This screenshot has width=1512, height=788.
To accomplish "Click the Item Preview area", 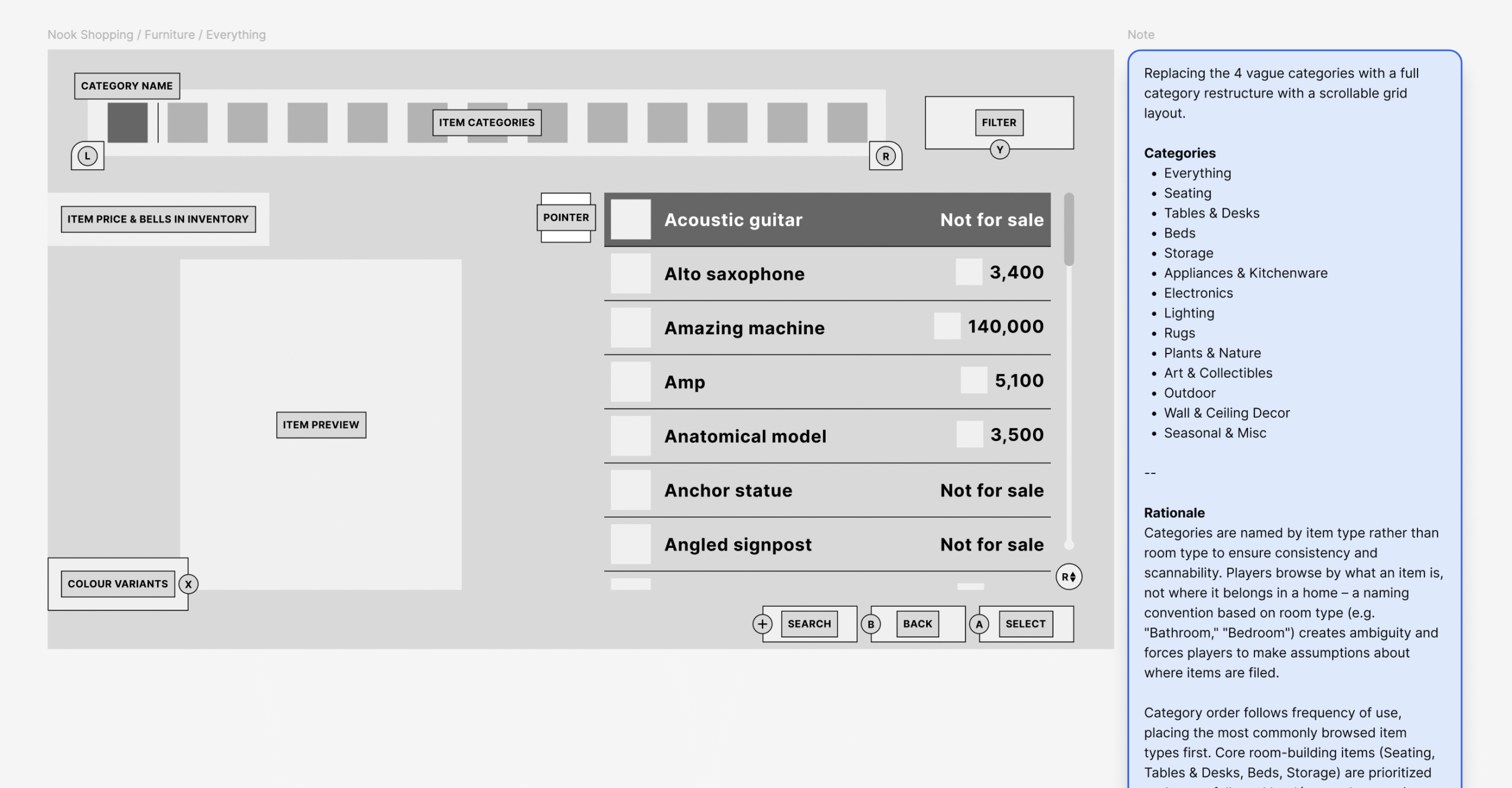I will click(x=321, y=424).
